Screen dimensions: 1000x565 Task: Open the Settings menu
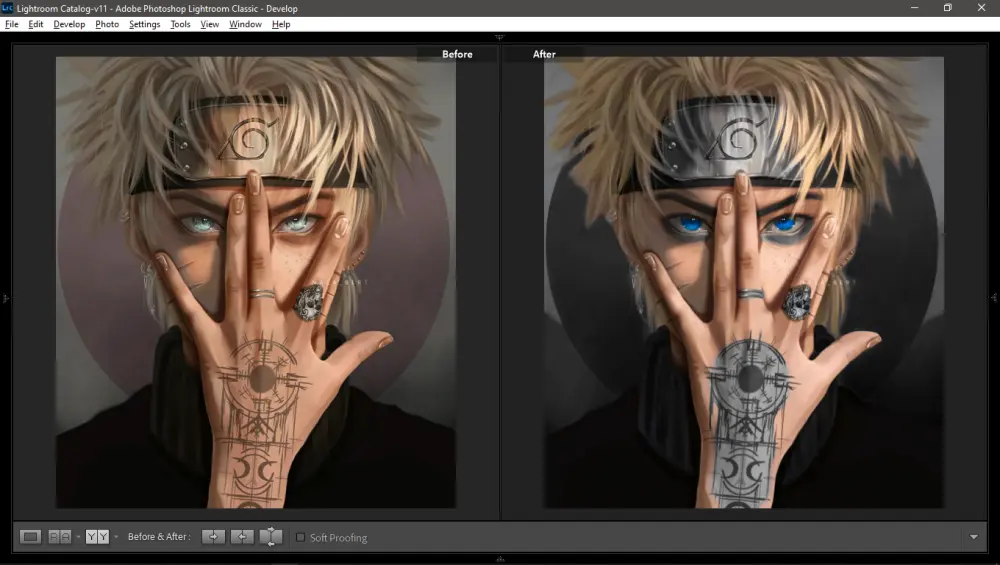[144, 24]
